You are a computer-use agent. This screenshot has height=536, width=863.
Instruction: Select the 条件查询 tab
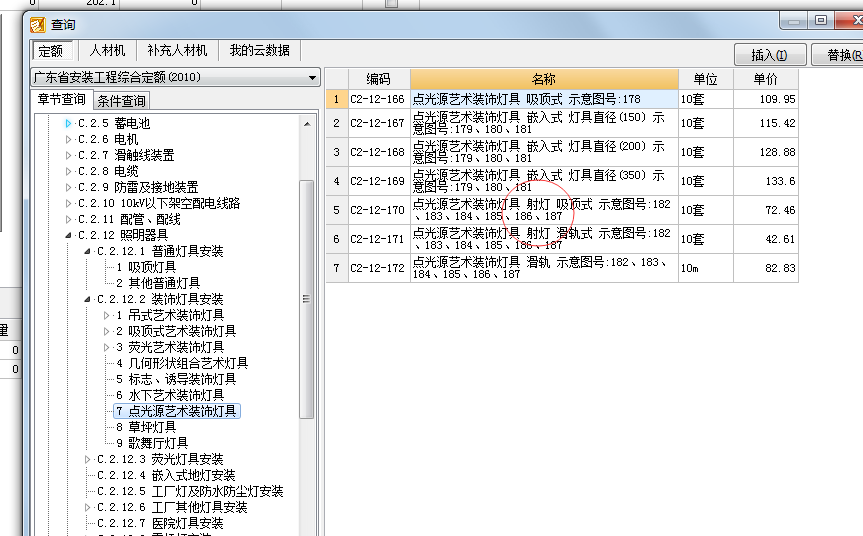121,101
